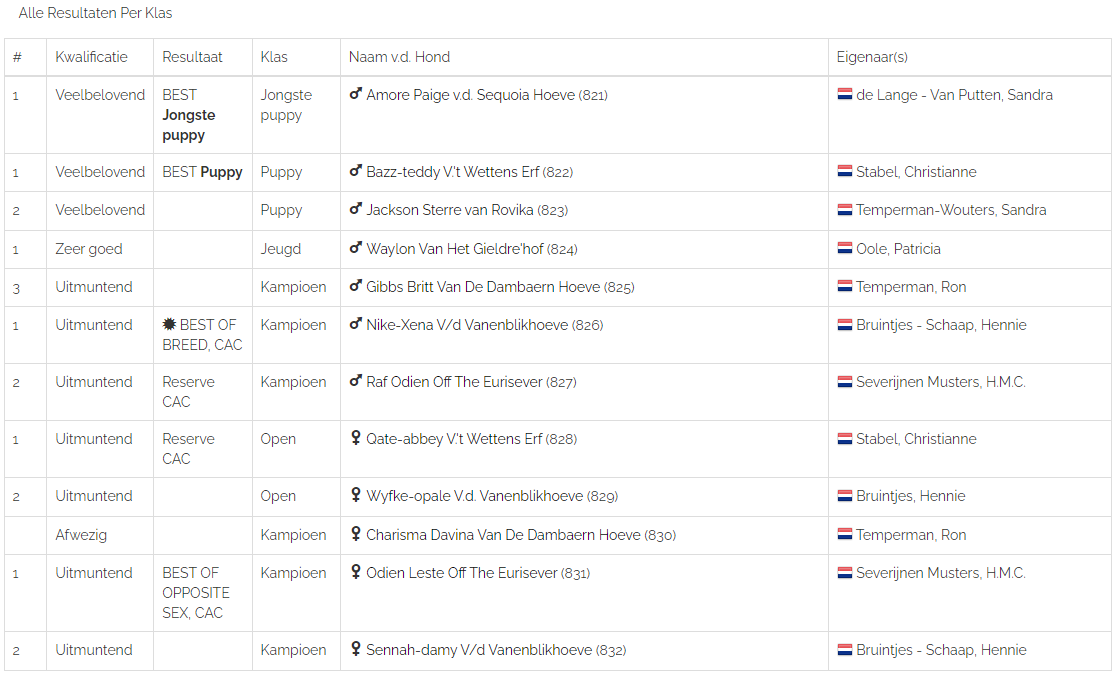Image resolution: width=1114 pixels, height=673 pixels.
Task: Click the female symbol beside Charisma Davina
Action: pyautogui.click(x=355, y=535)
